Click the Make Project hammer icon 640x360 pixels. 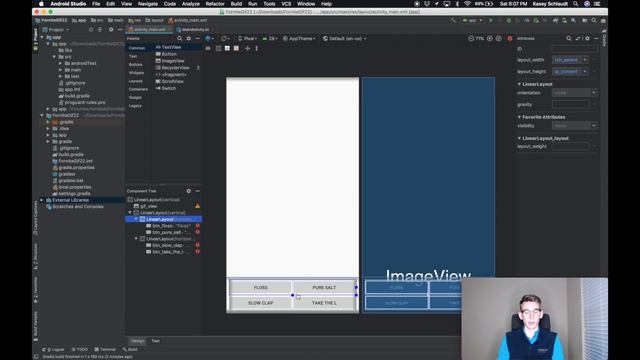(453, 20)
